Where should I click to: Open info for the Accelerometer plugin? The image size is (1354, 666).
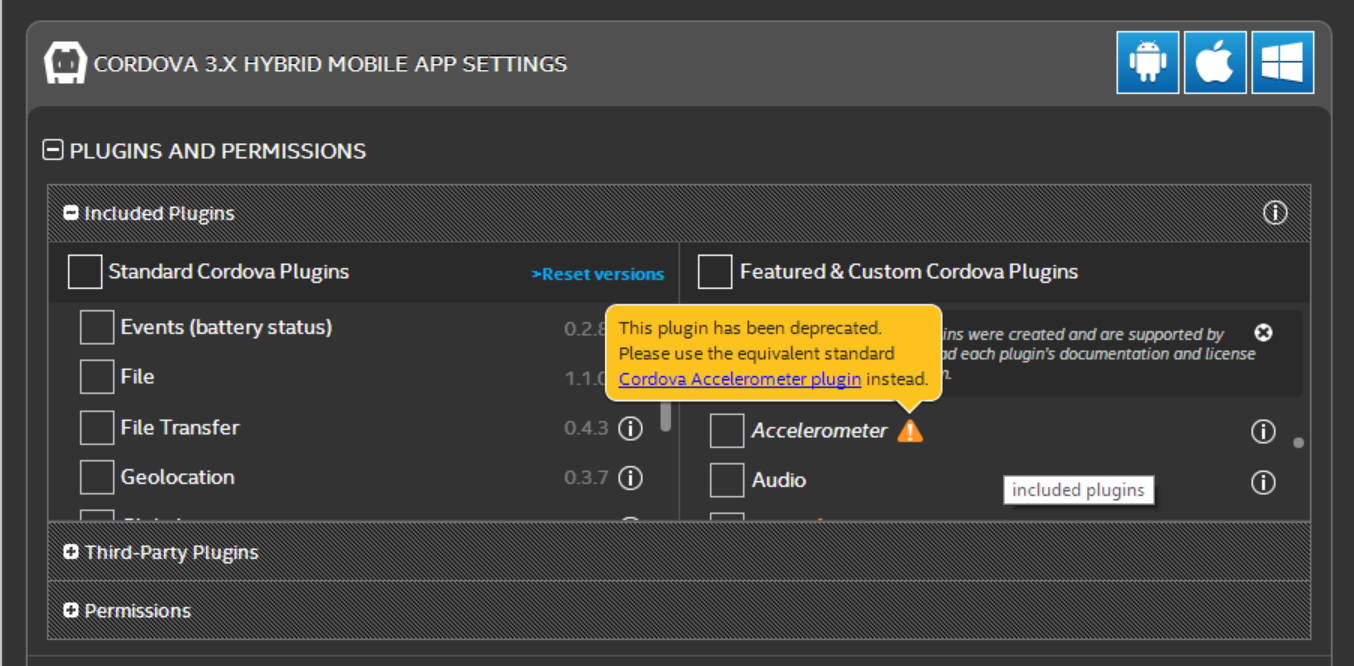click(1263, 431)
